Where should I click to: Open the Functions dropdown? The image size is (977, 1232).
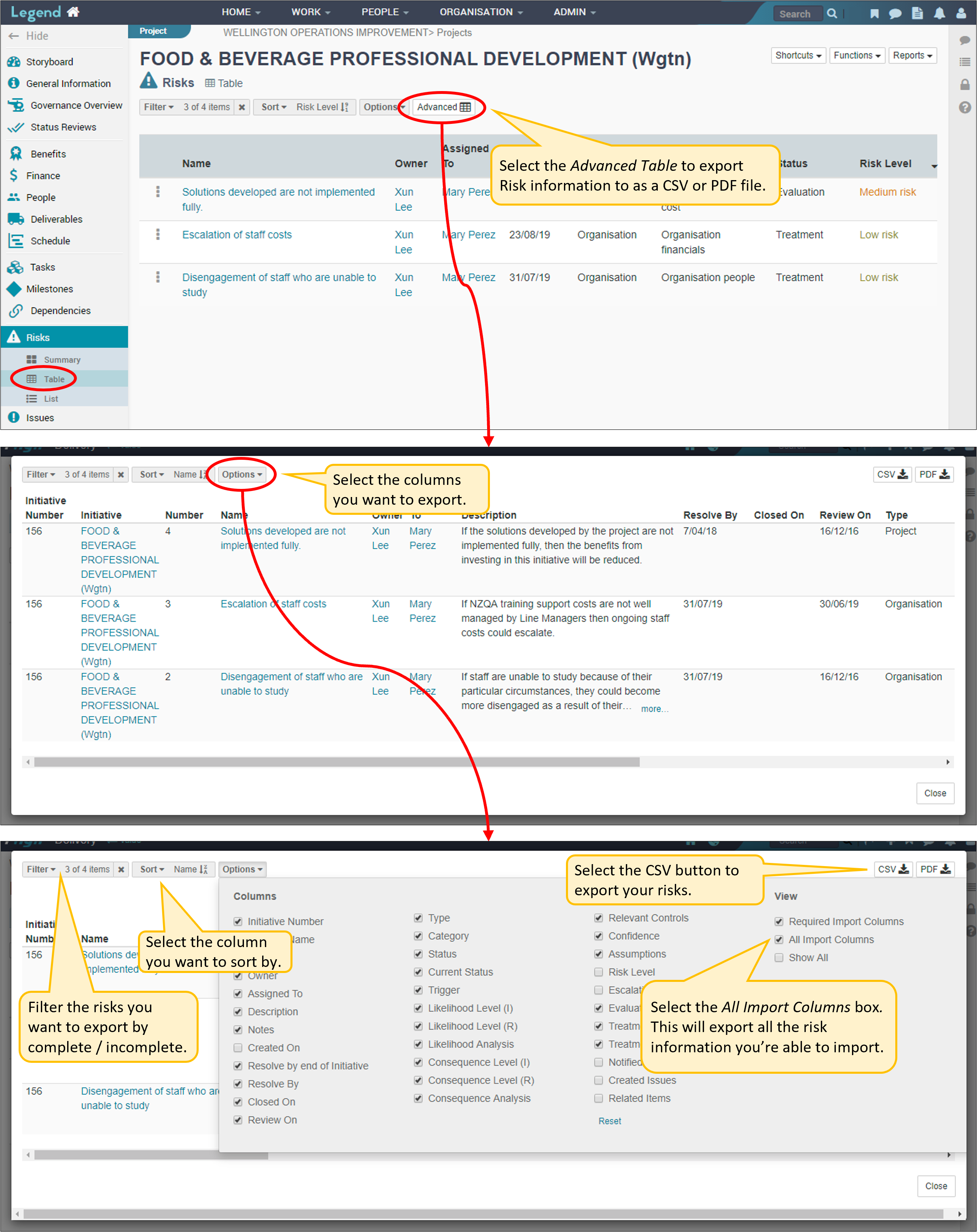[857, 55]
